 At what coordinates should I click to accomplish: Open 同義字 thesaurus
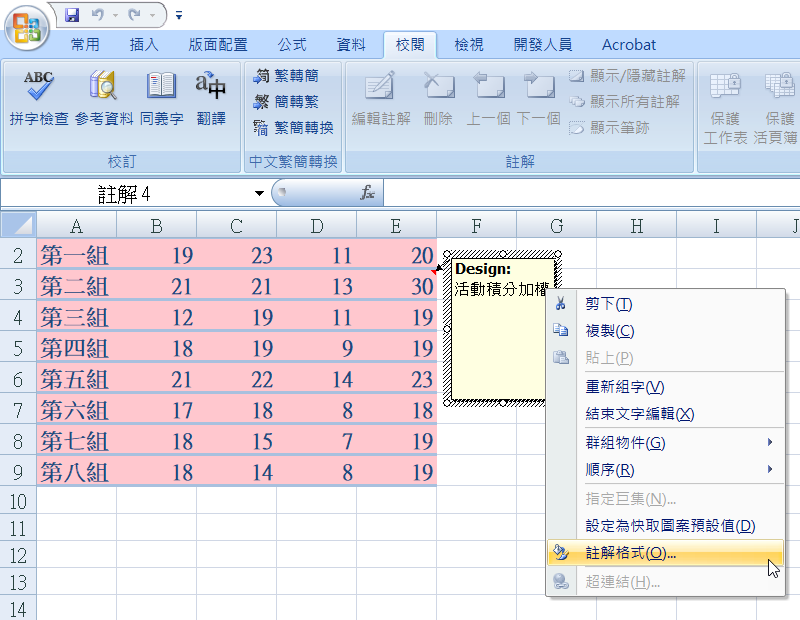point(162,98)
